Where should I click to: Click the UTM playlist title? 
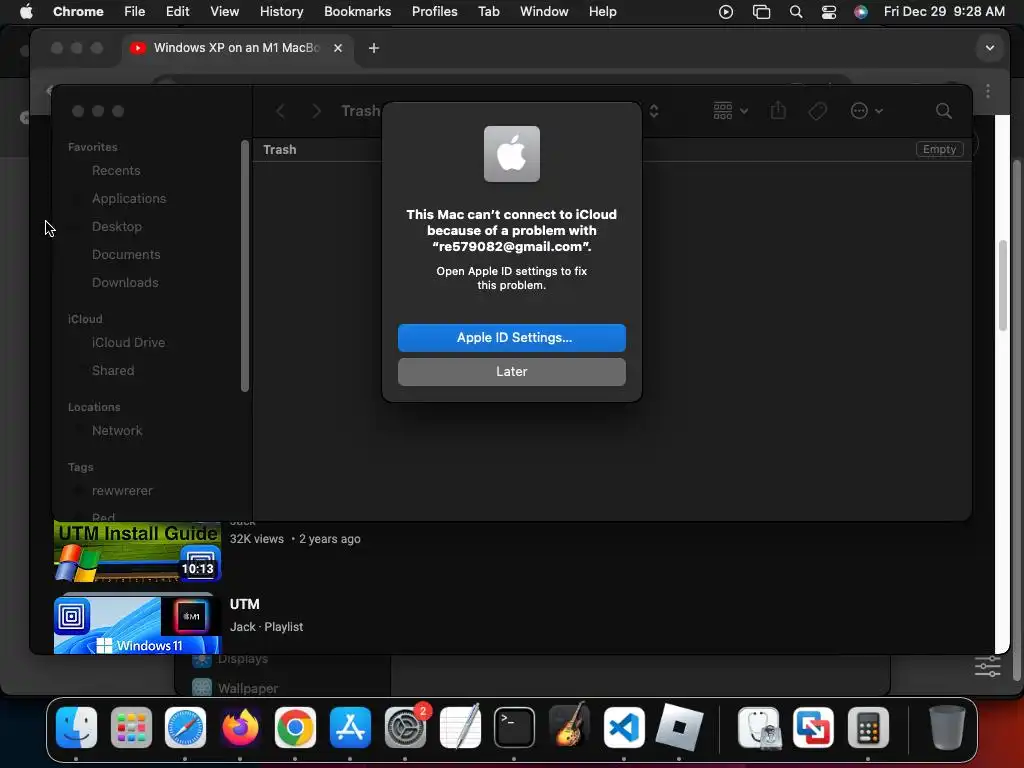click(244, 605)
